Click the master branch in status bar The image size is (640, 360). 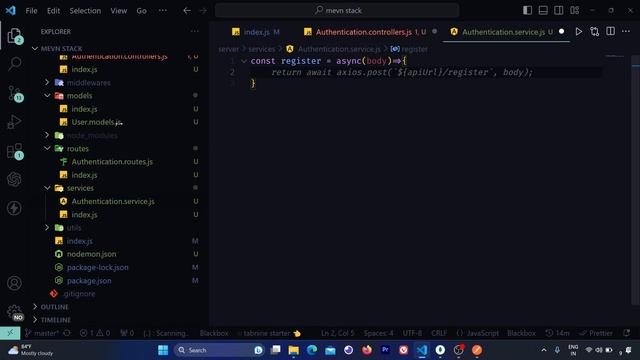click(x=42, y=333)
